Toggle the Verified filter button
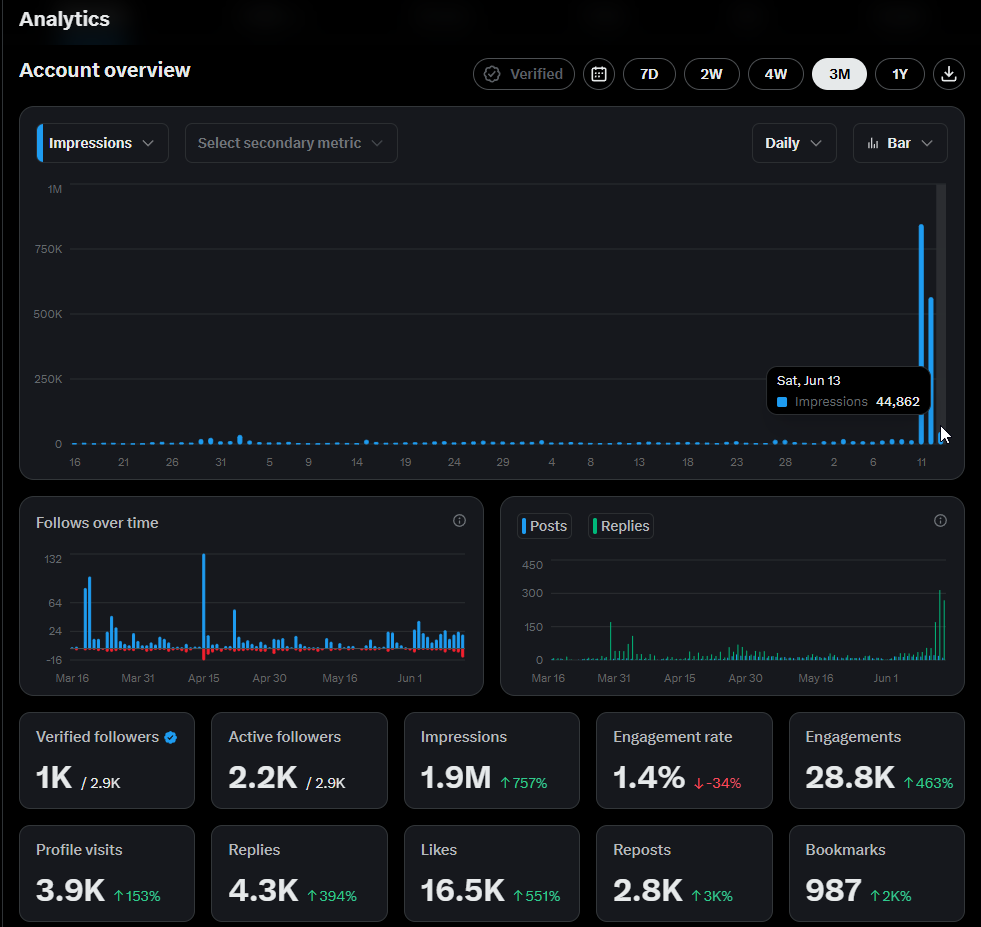The height and width of the screenshot is (927, 981). pyautogui.click(x=524, y=74)
